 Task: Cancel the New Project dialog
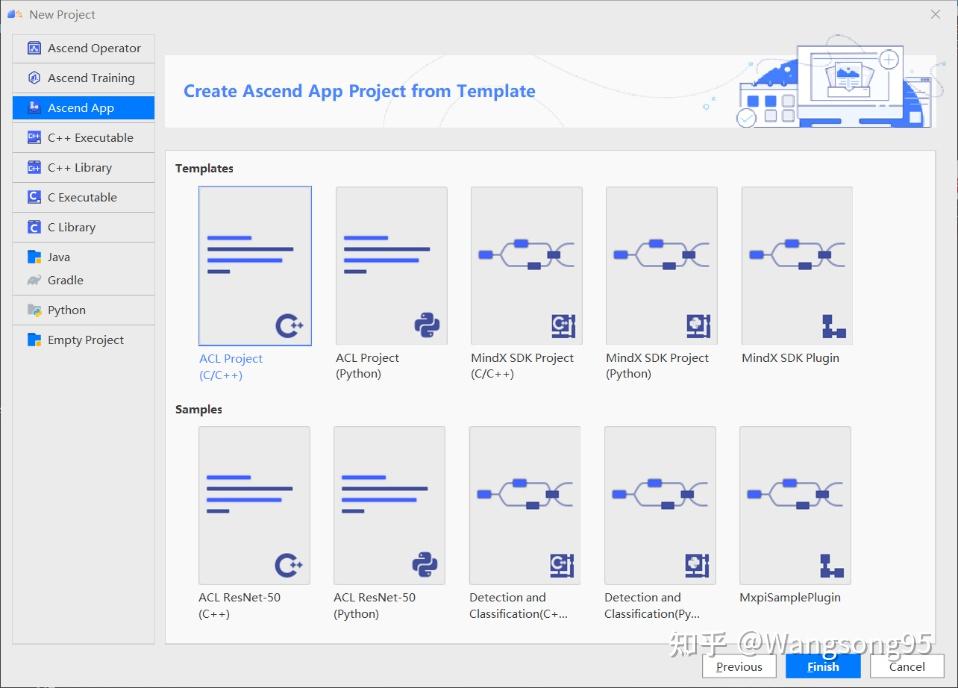pos(907,667)
